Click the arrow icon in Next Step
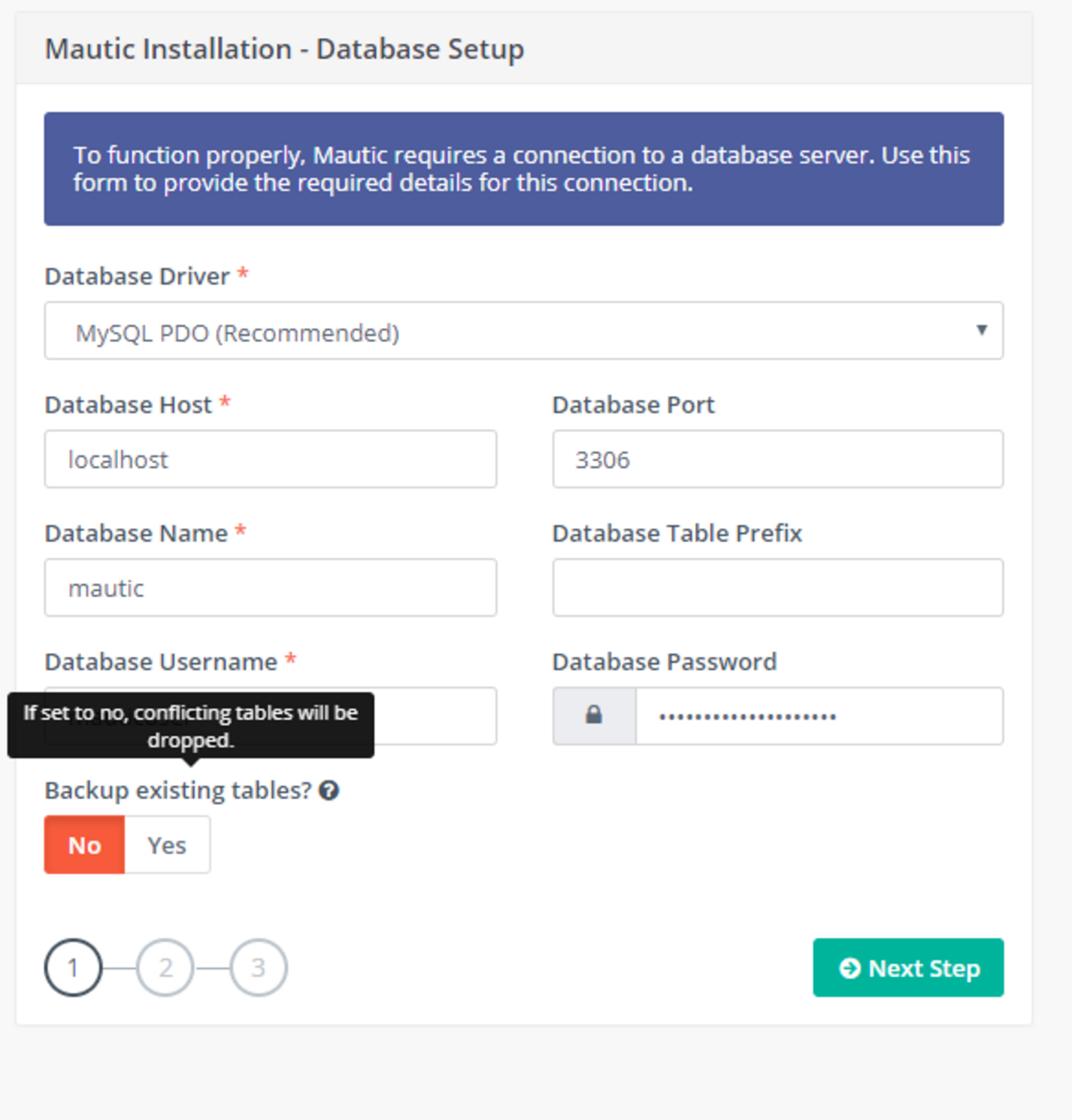This screenshot has height=1120, width=1072. tap(849, 967)
